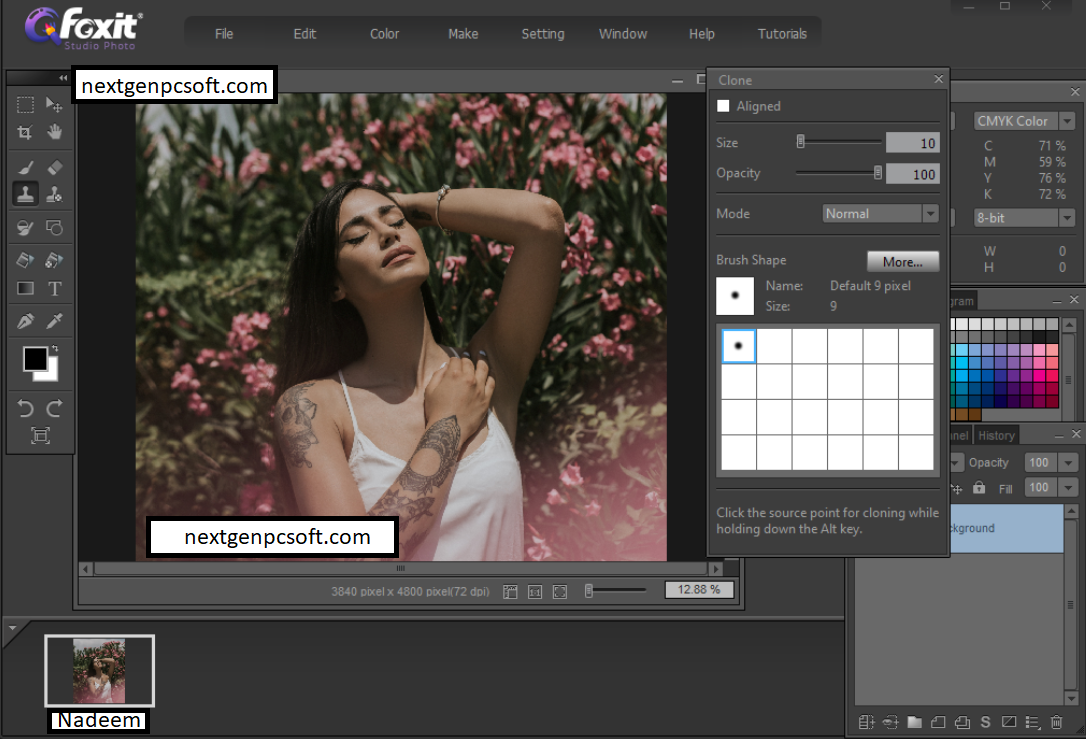This screenshot has height=739, width=1086.
Task: Open the Make menu
Action: point(463,34)
